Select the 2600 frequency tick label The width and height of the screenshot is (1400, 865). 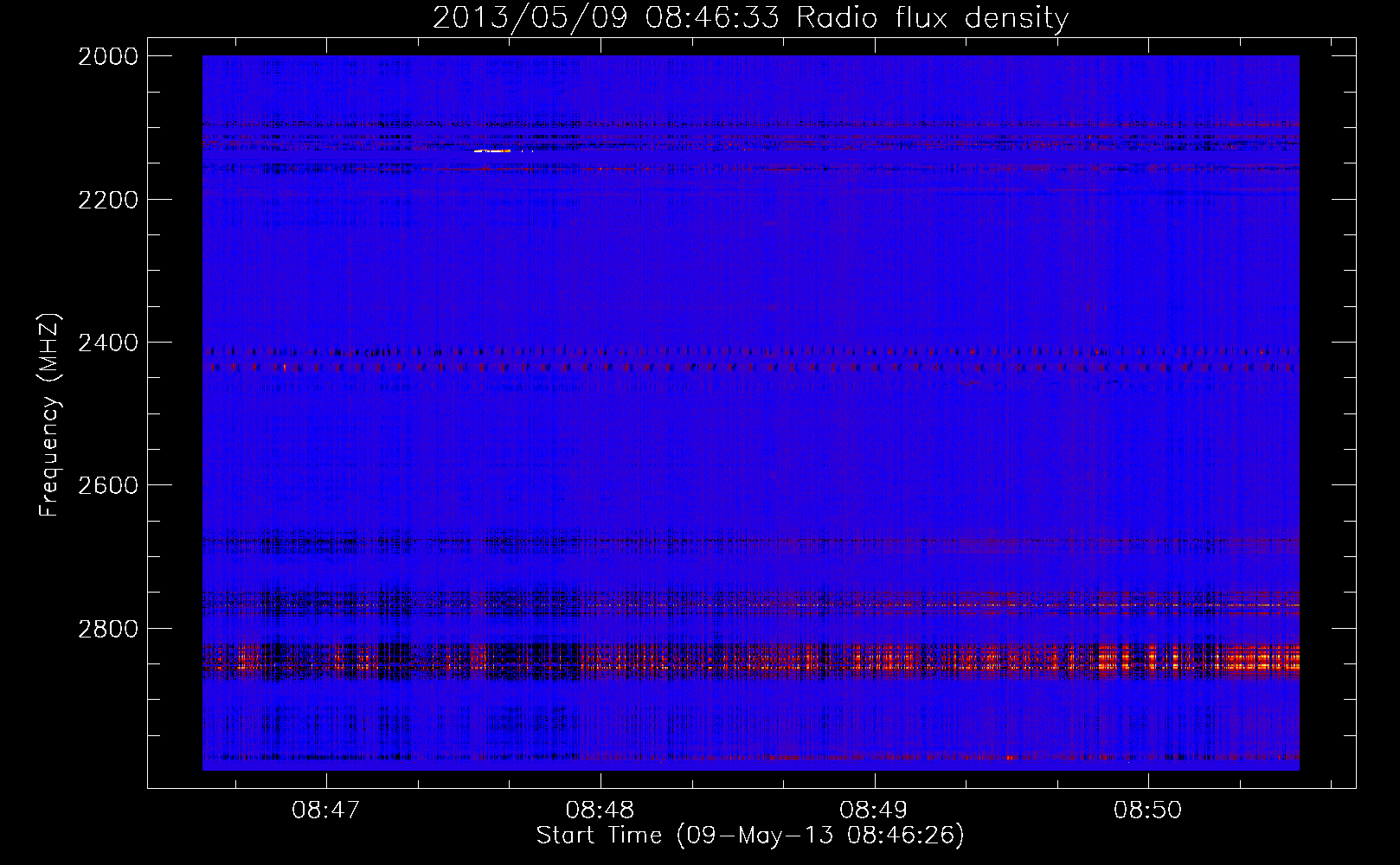pos(108,485)
